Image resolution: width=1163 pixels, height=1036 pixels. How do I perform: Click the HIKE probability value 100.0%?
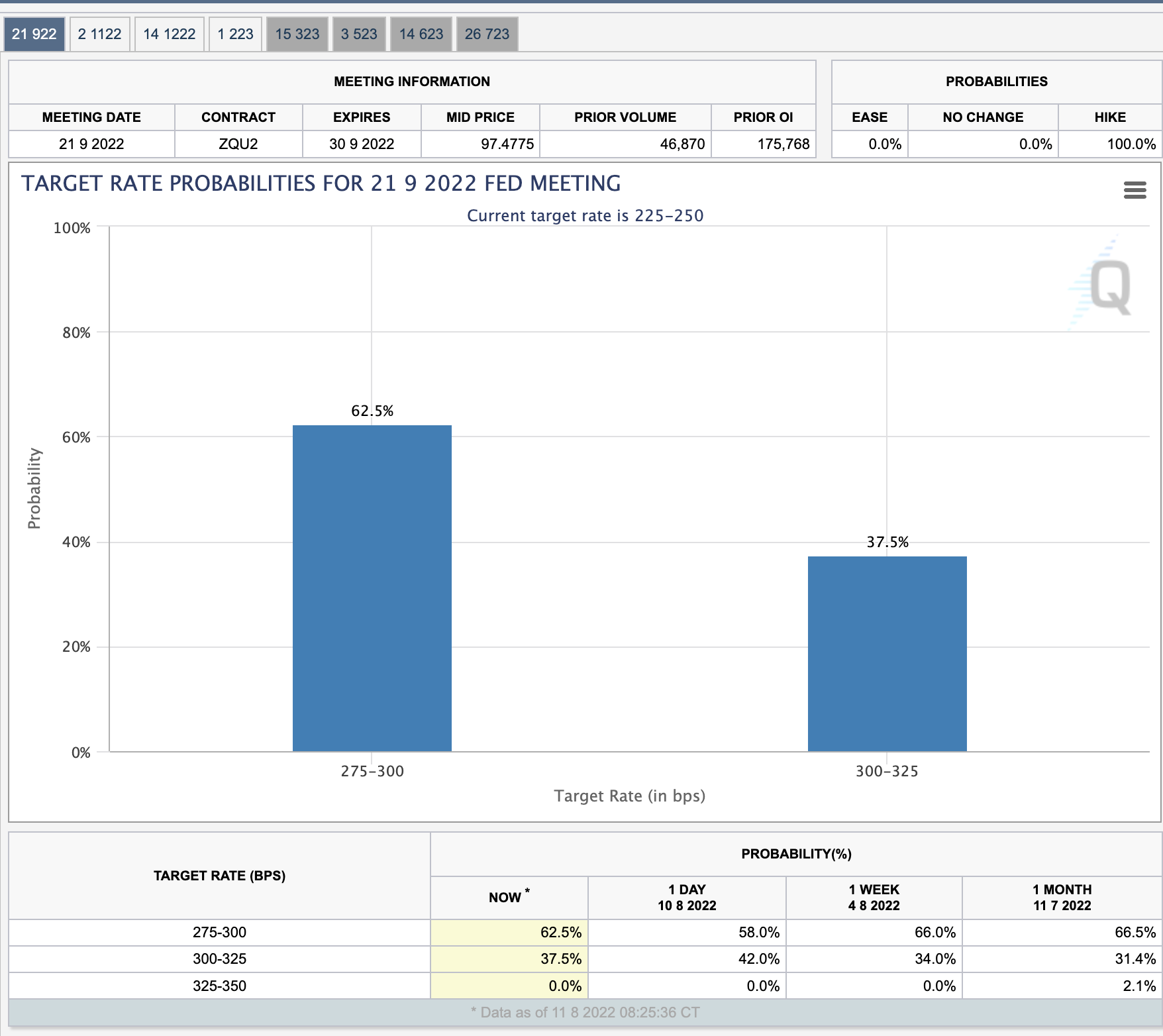pyautogui.click(x=1131, y=144)
